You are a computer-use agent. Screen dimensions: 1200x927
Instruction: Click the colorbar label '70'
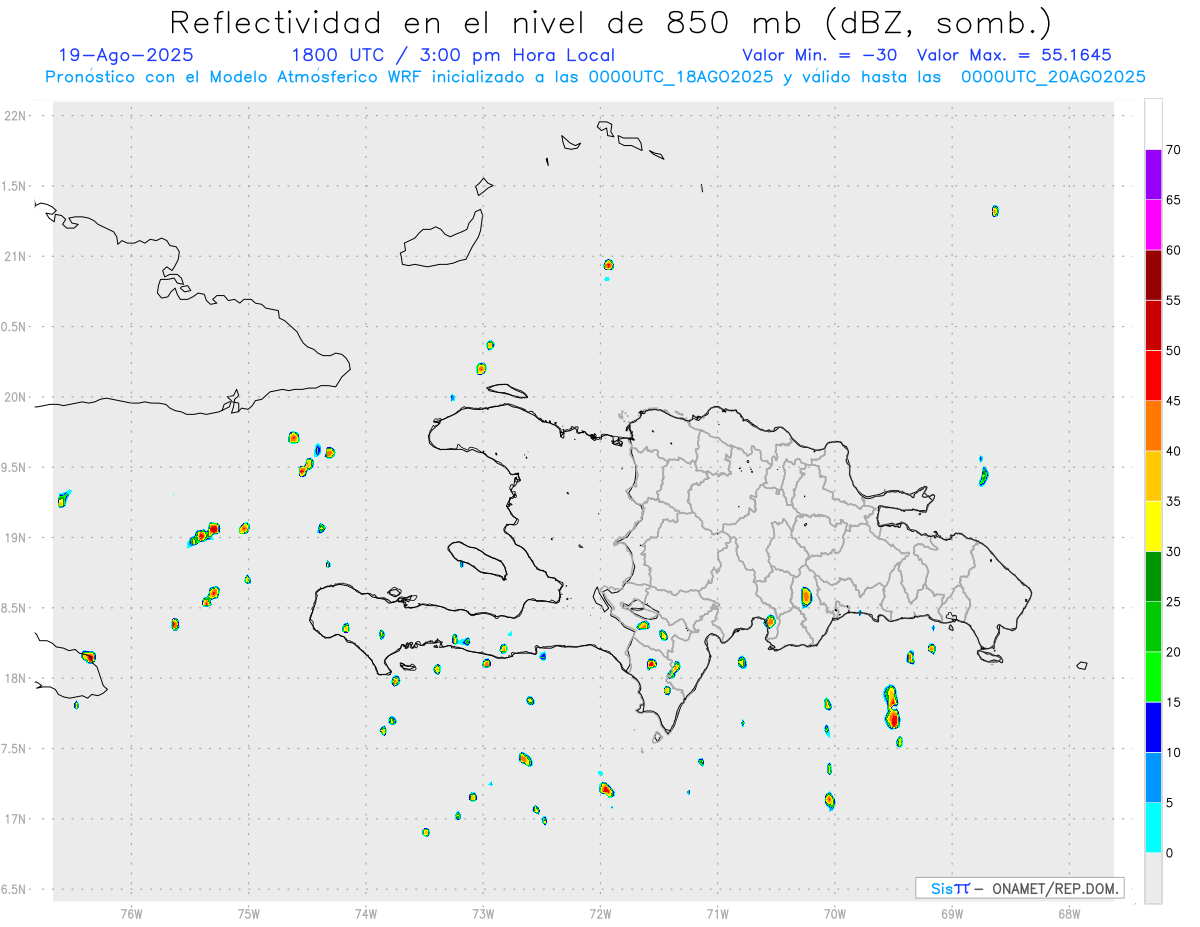[x=1173, y=150]
